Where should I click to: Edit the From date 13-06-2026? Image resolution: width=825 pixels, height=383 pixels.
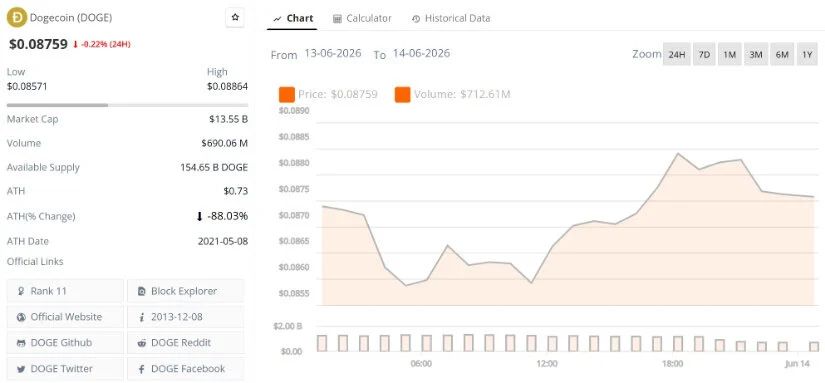[x=333, y=54]
